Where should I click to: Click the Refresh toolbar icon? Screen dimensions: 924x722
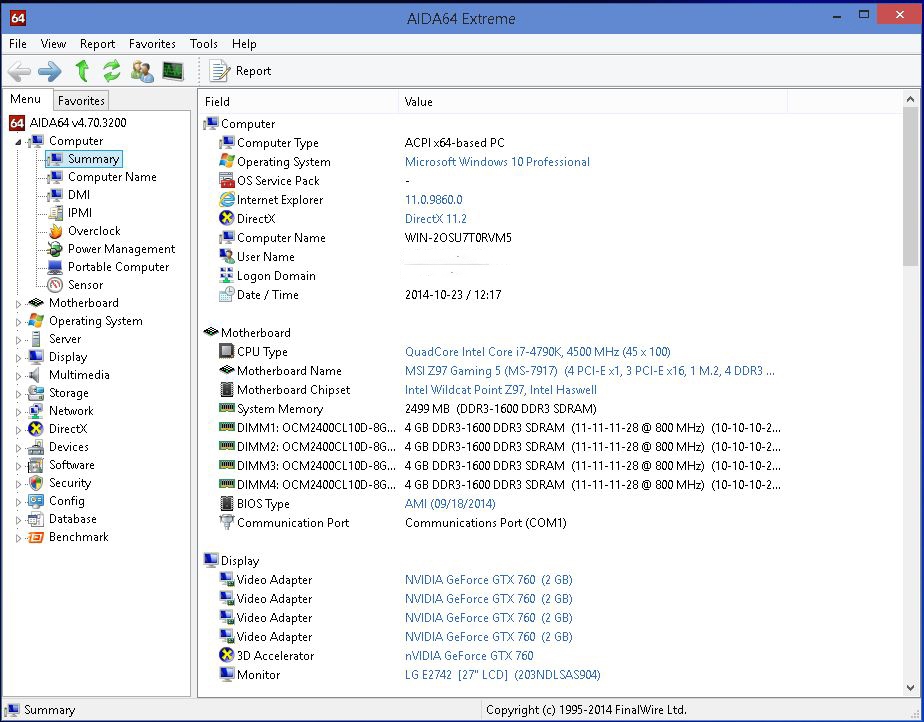[x=112, y=71]
